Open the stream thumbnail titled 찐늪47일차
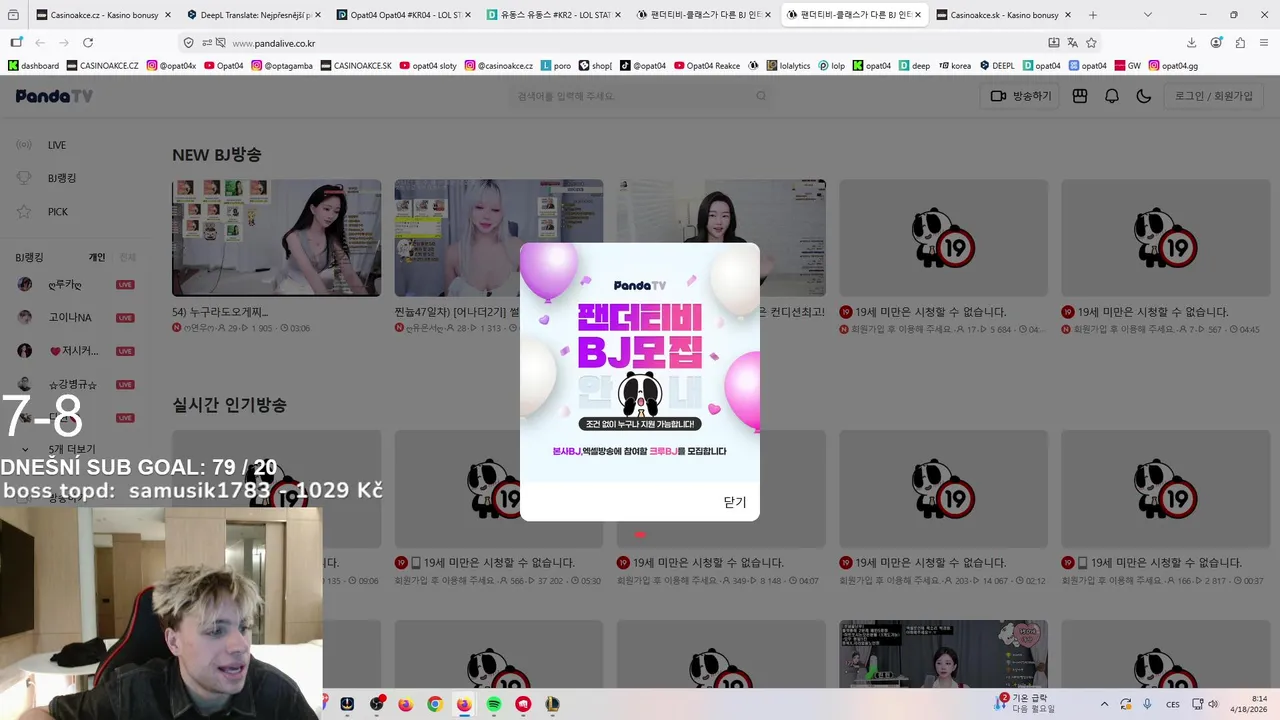The image size is (1280, 720). tap(498, 238)
